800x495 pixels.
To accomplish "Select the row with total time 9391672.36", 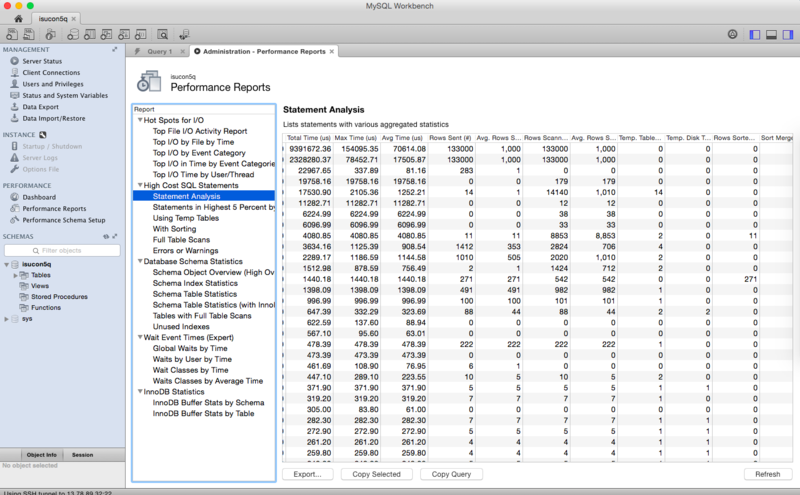I will pos(538,149).
